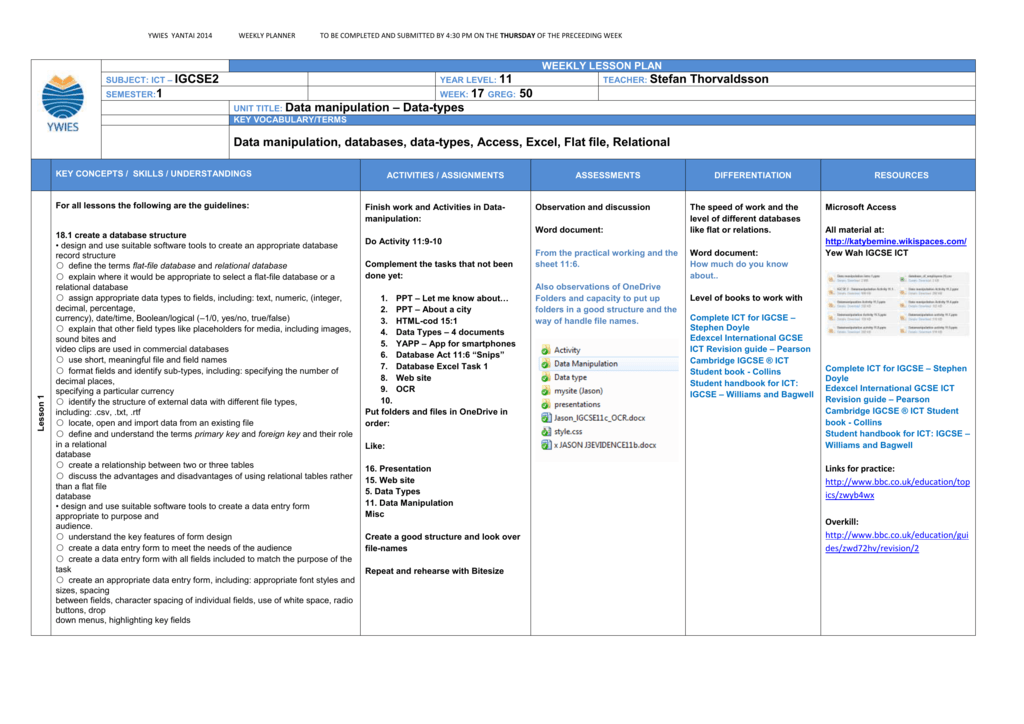
Task: Click the x JASON J3EVIDENCE11b.docx file icon
Action: coord(546,445)
